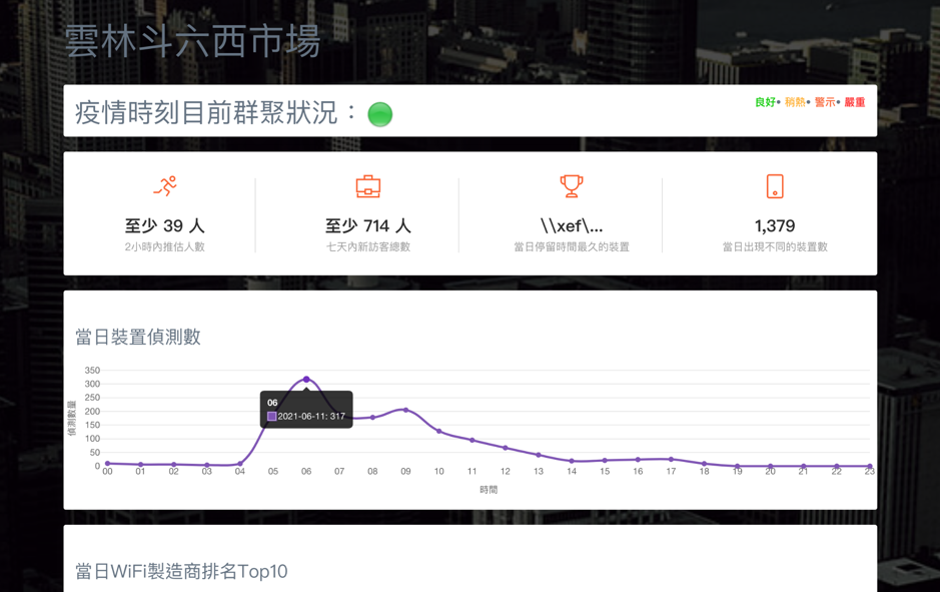This screenshot has width=941, height=593.
Task: Click the chart data point at hour 08
Action: tap(373, 417)
